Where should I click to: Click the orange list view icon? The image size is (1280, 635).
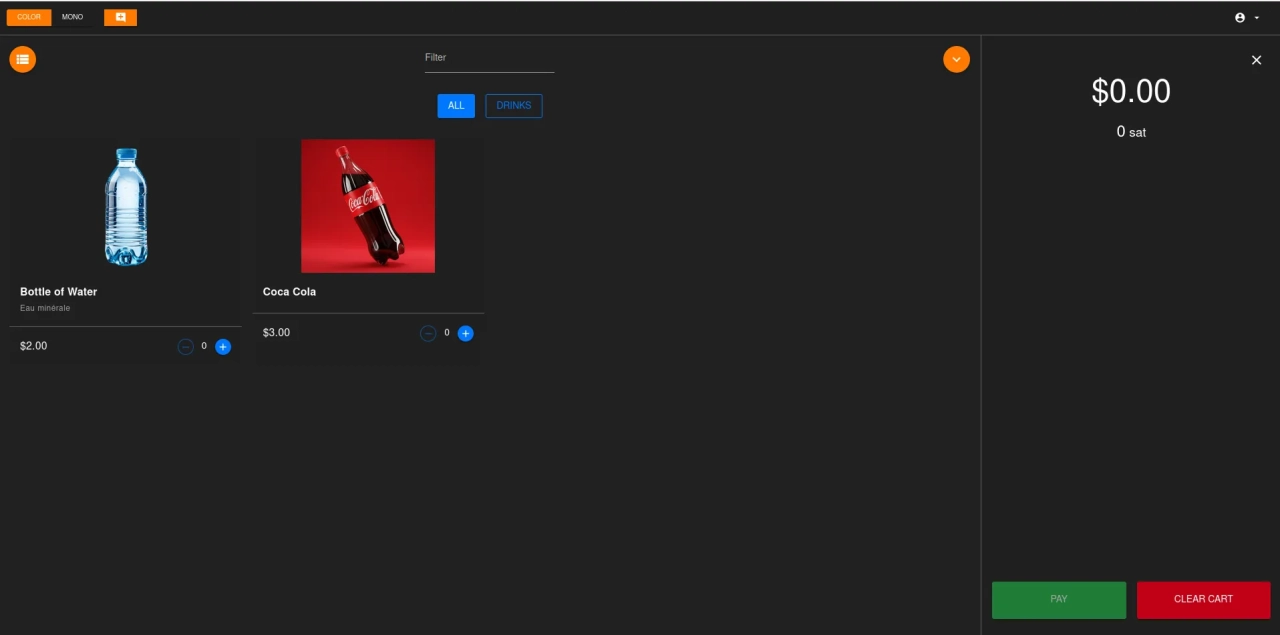[x=22, y=60]
